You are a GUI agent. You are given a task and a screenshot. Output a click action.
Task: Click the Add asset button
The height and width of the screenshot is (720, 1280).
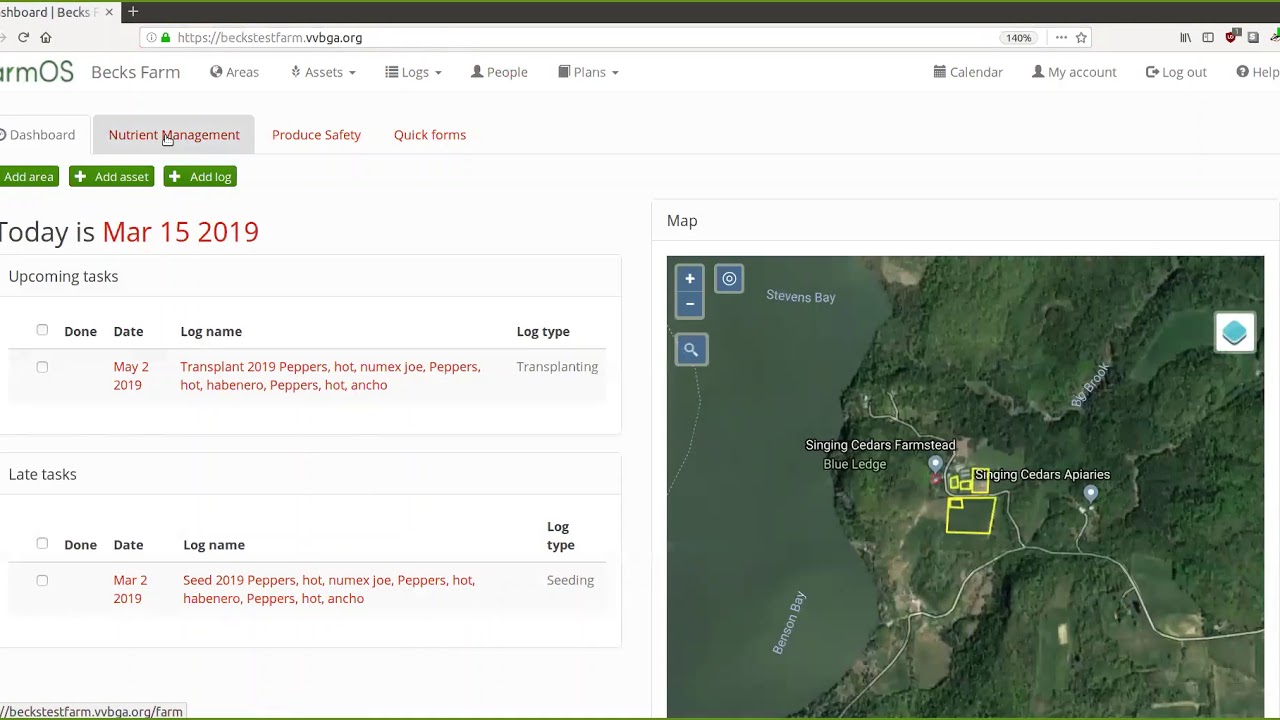[112, 177]
